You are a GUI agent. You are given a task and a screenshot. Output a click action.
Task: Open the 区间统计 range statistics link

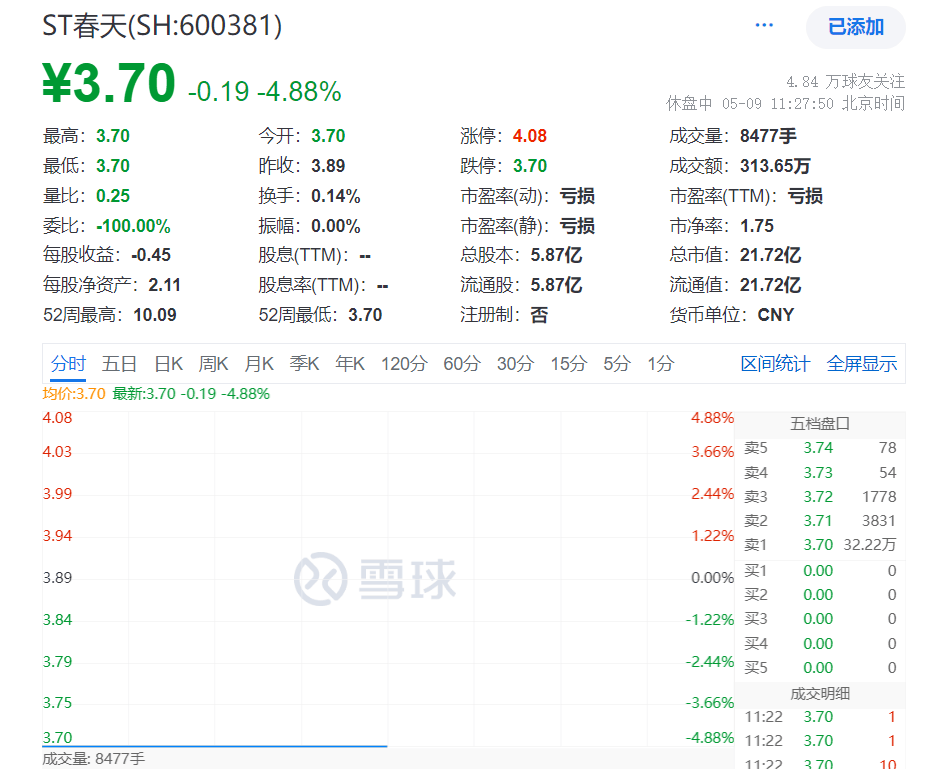click(775, 364)
